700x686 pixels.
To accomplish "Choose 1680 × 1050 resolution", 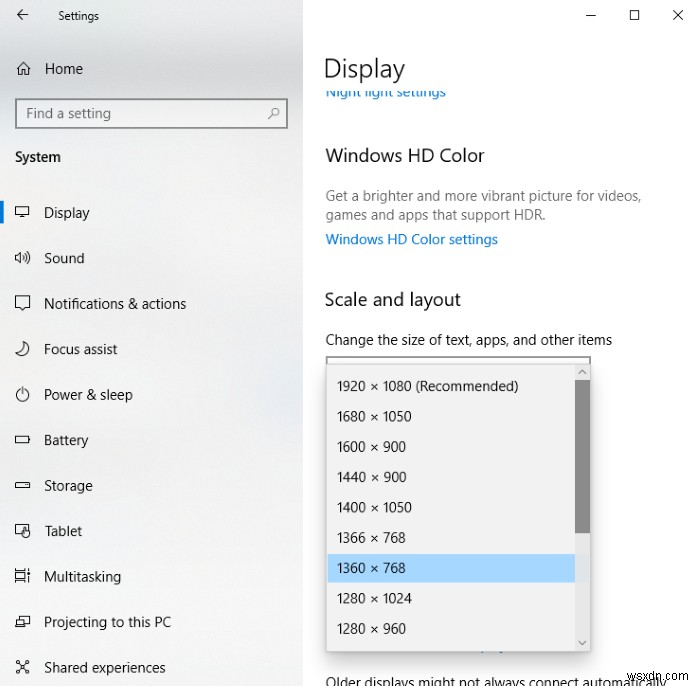I will (x=451, y=416).
